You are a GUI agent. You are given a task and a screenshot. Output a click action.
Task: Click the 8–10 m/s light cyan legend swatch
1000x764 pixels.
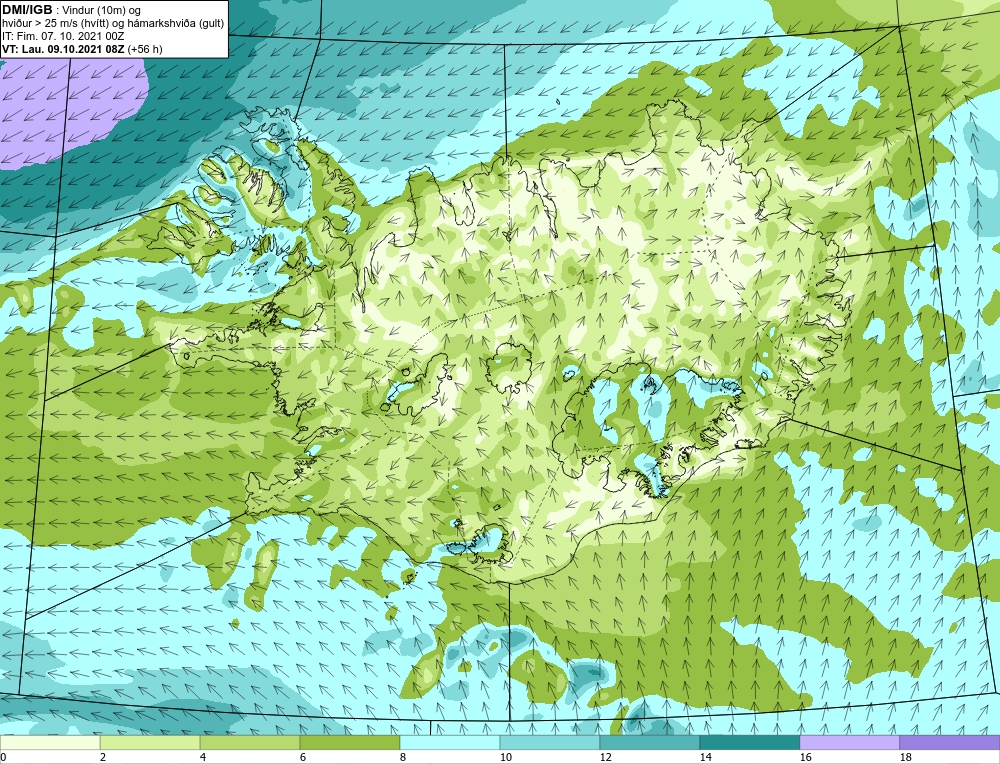(x=450, y=742)
